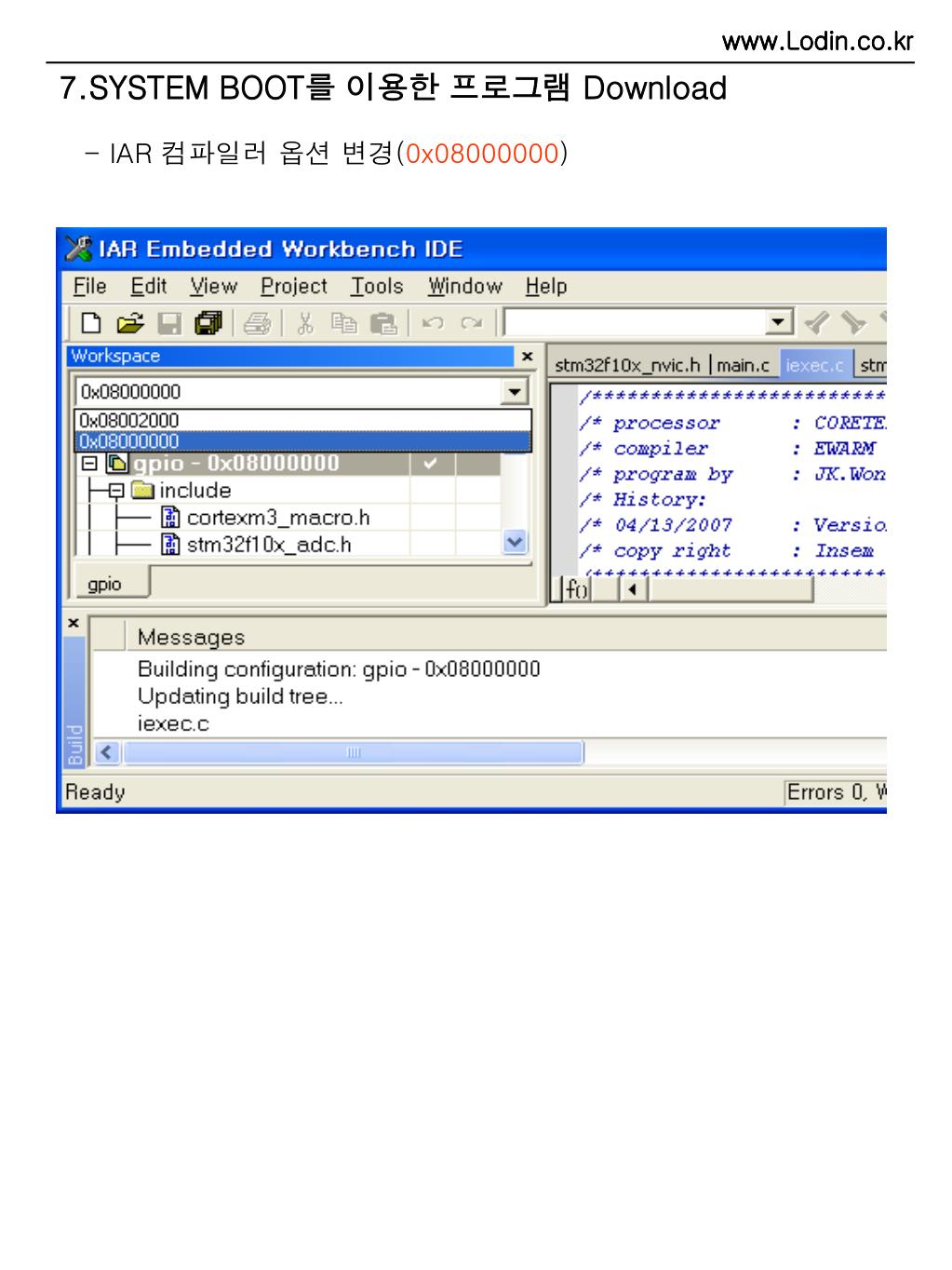Image resolution: width=952 pixels, height=1270 pixels.
Task: Open the Window menu
Action: (x=464, y=286)
